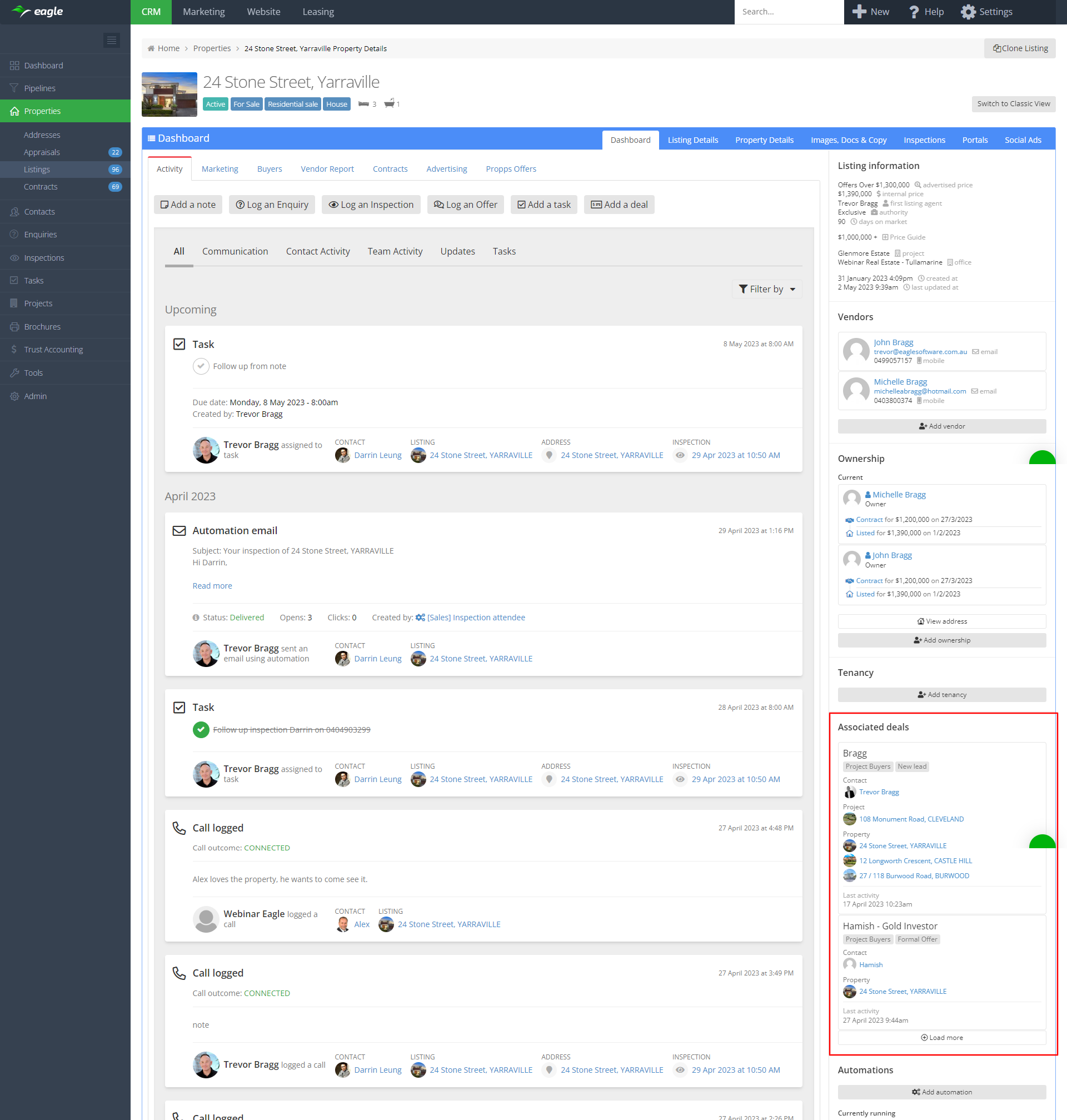Open Trust Accounting dollar icon
This screenshot has height=1120, width=1067.
14,349
